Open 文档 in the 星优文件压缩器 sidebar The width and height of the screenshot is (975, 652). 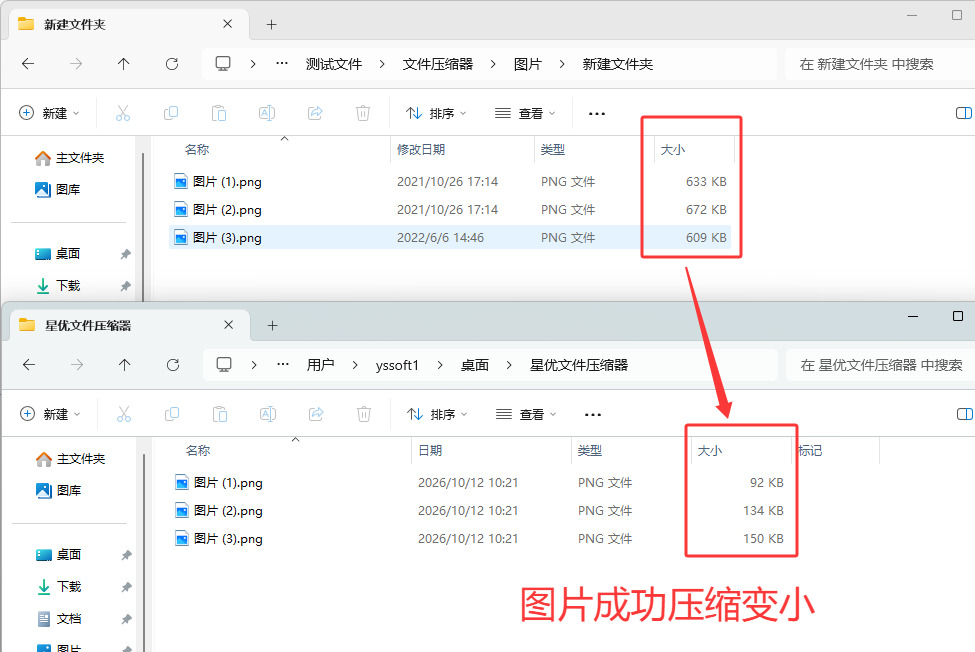click(69, 618)
